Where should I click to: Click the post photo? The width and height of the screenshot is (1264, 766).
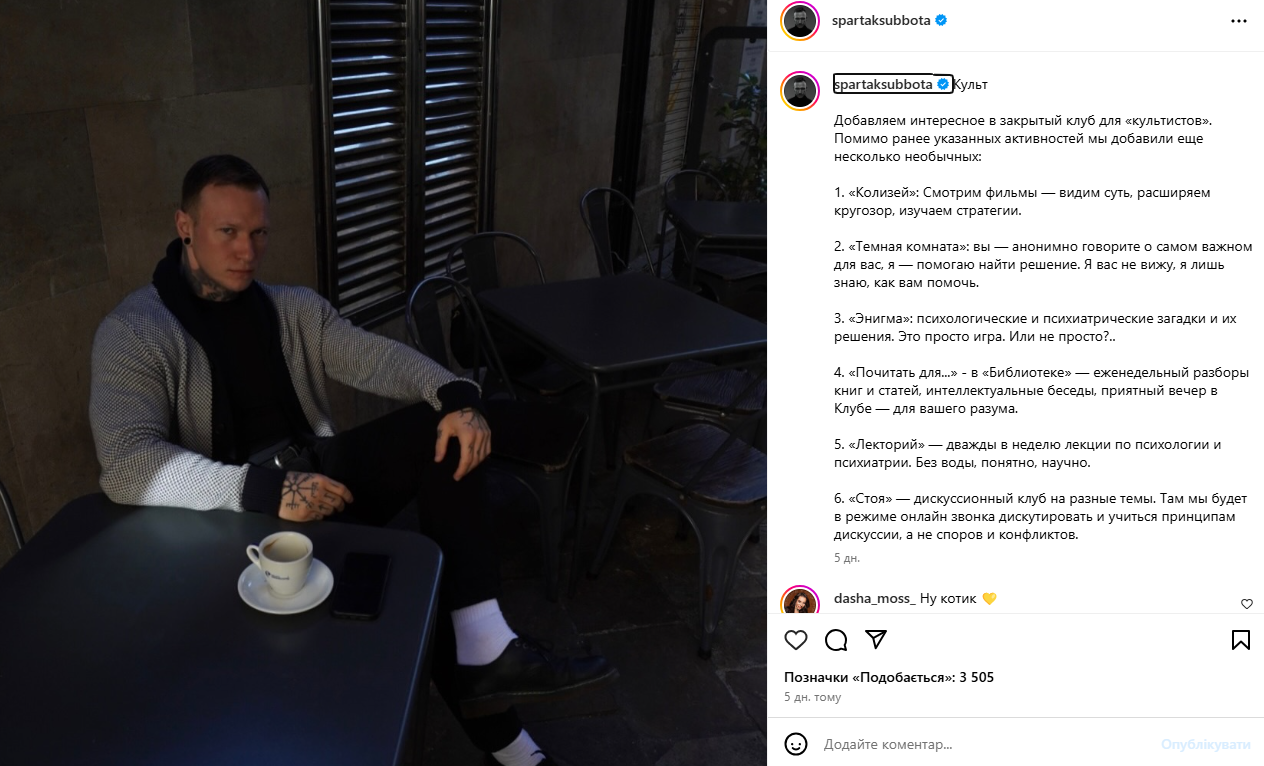point(384,383)
